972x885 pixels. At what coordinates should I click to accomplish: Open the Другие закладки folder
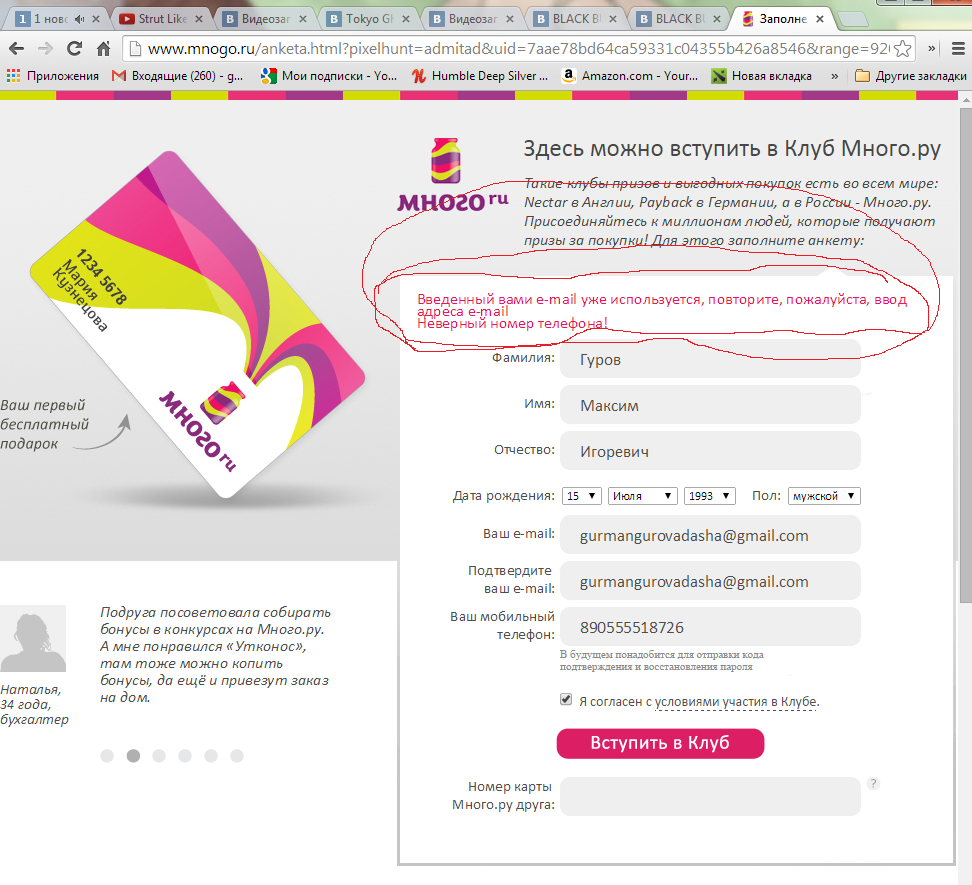coord(911,76)
